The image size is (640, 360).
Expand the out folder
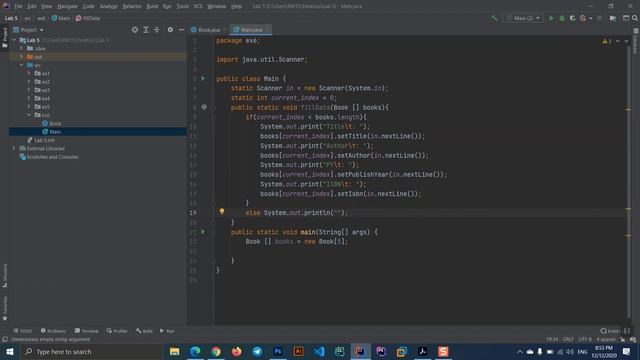coord(22,56)
